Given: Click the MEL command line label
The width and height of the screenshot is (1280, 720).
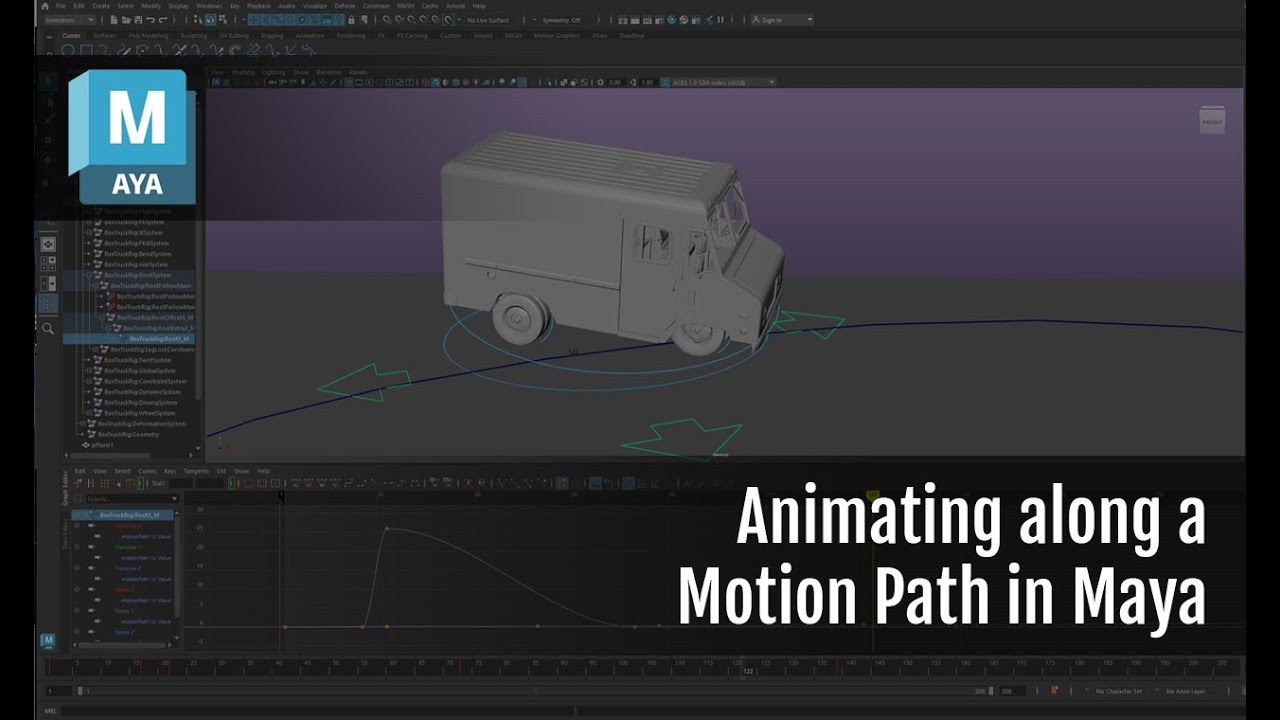Looking at the screenshot, I should [50, 711].
